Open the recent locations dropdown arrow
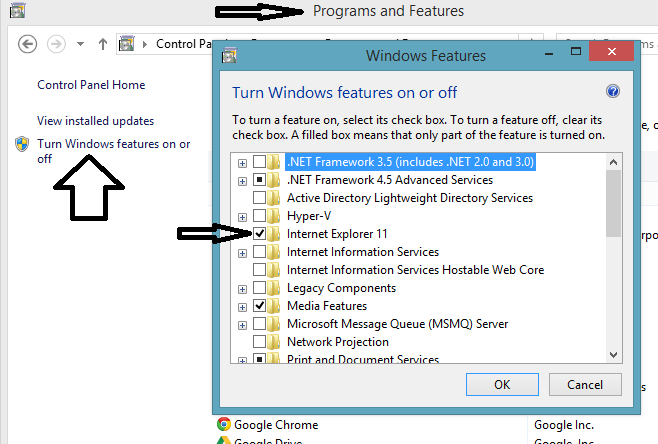 [81, 44]
